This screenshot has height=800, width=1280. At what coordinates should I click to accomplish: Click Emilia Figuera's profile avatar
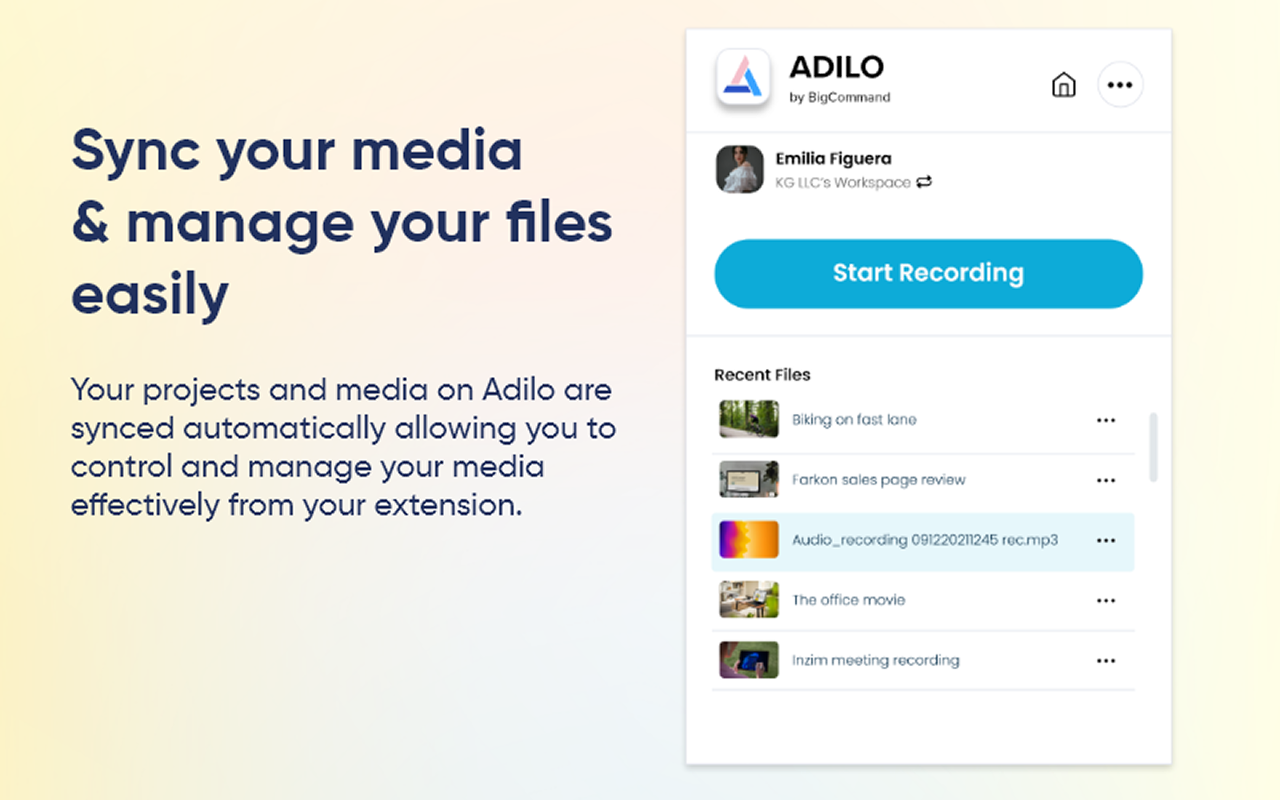pyautogui.click(x=739, y=170)
